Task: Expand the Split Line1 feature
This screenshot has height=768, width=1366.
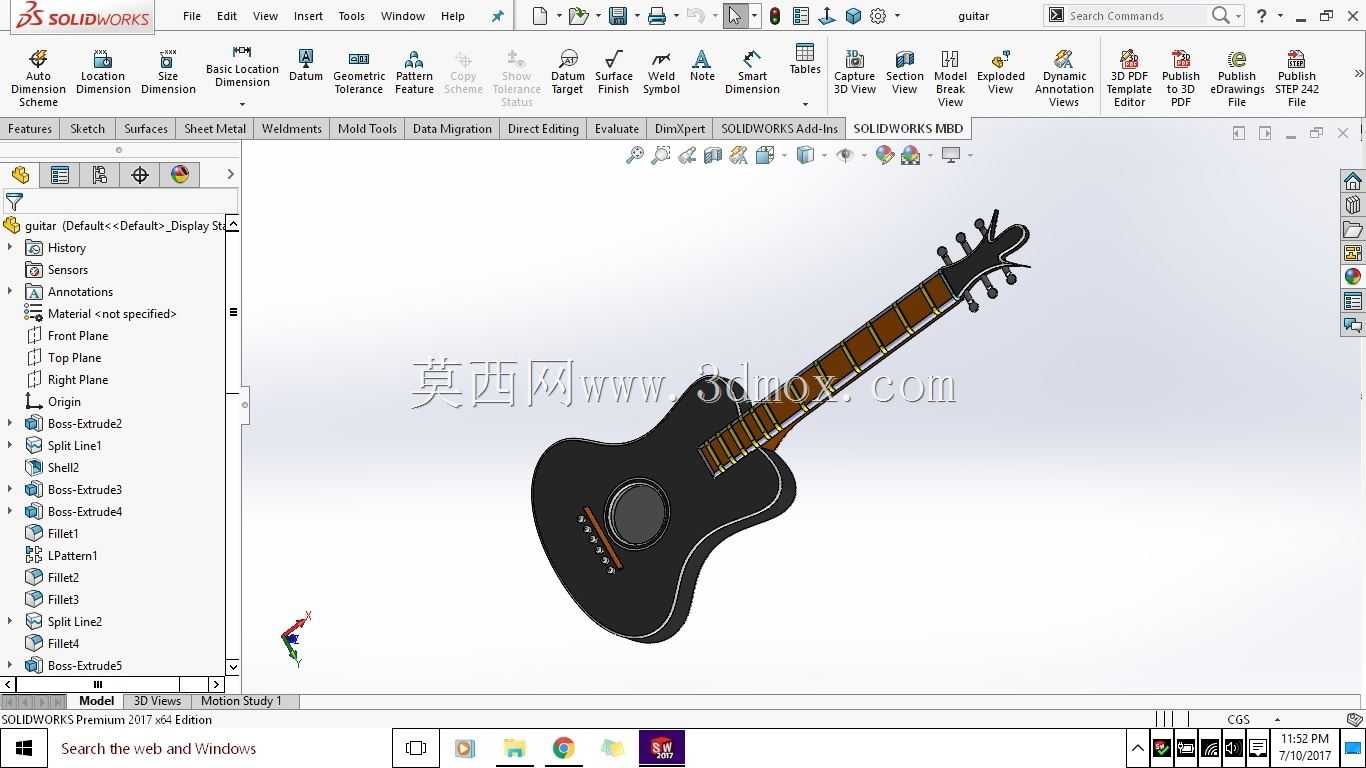Action: [x=10, y=445]
